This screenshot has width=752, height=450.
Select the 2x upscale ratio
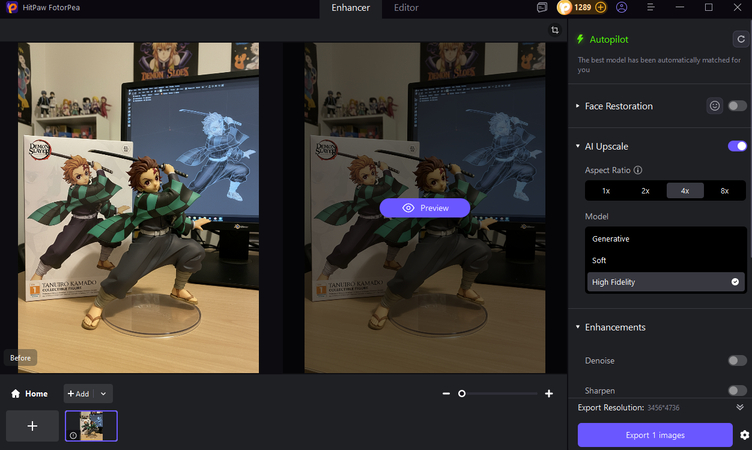[x=646, y=190]
